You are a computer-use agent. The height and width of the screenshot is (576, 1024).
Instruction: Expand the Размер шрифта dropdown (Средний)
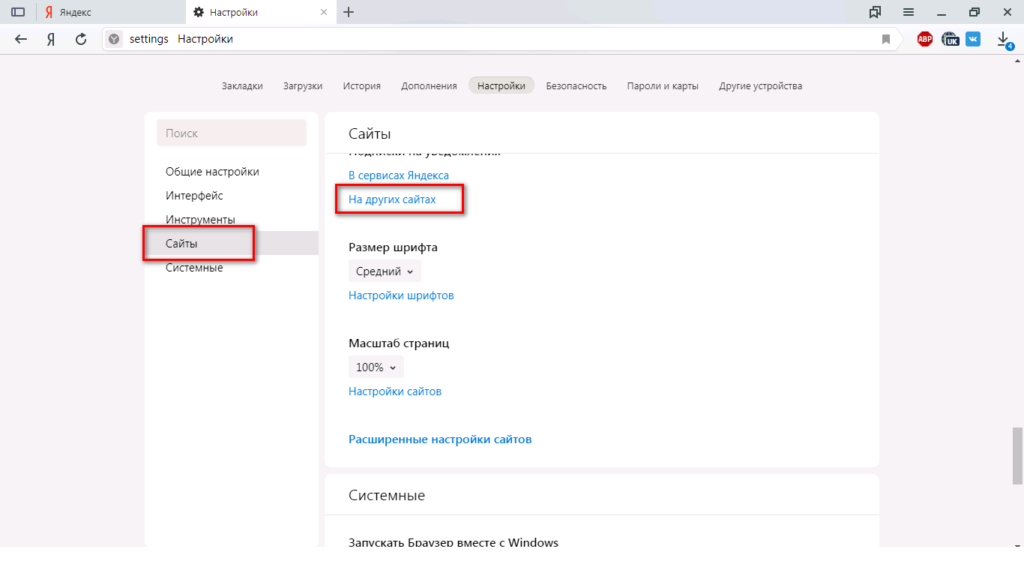click(385, 271)
